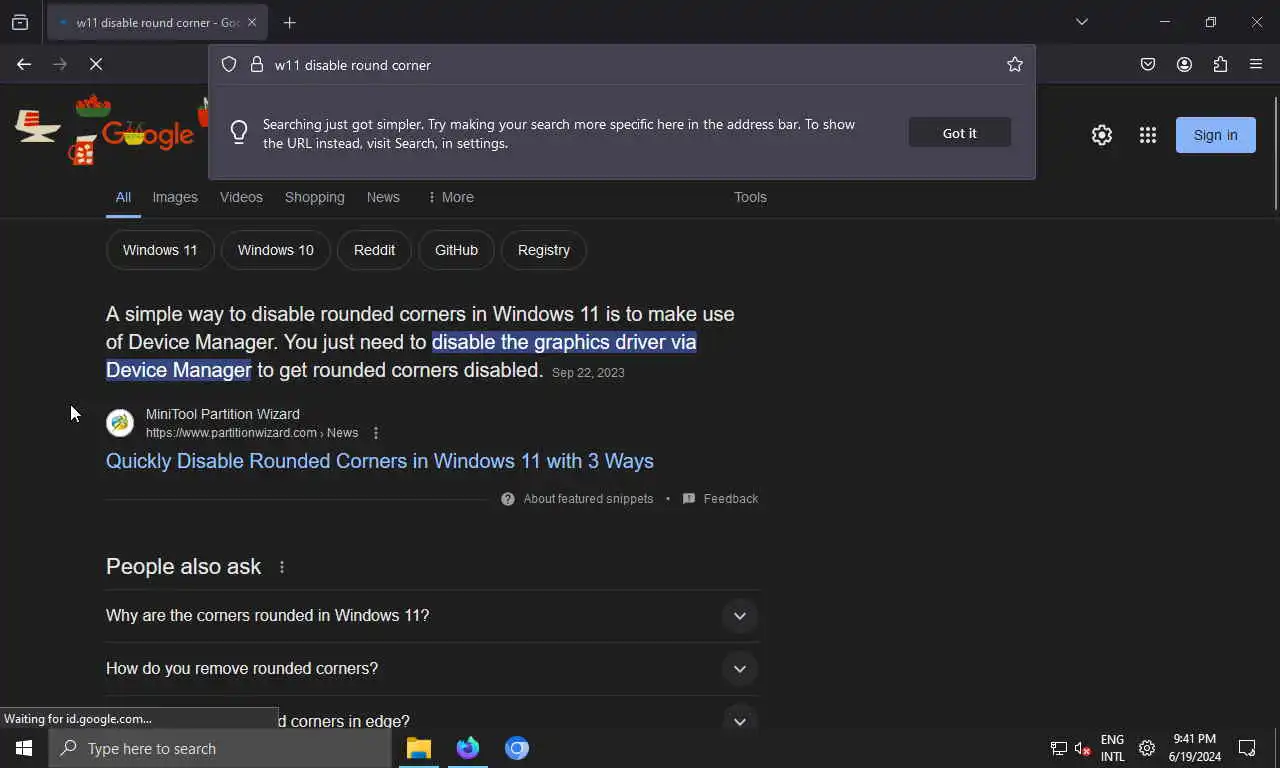Switch to the Videos tab

click(x=241, y=197)
